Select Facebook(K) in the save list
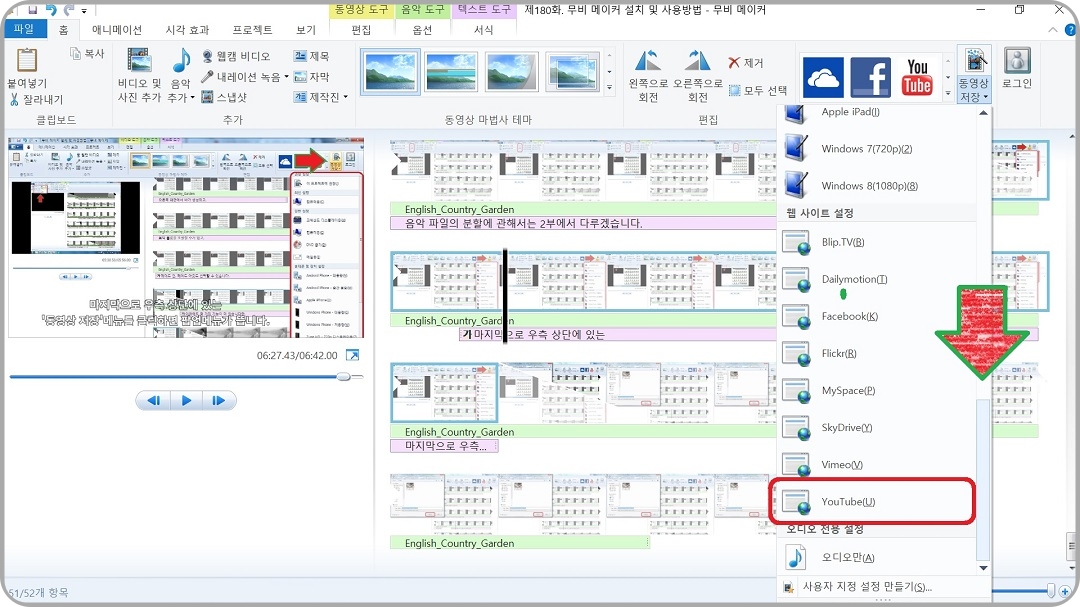 click(x=876, y=316)
